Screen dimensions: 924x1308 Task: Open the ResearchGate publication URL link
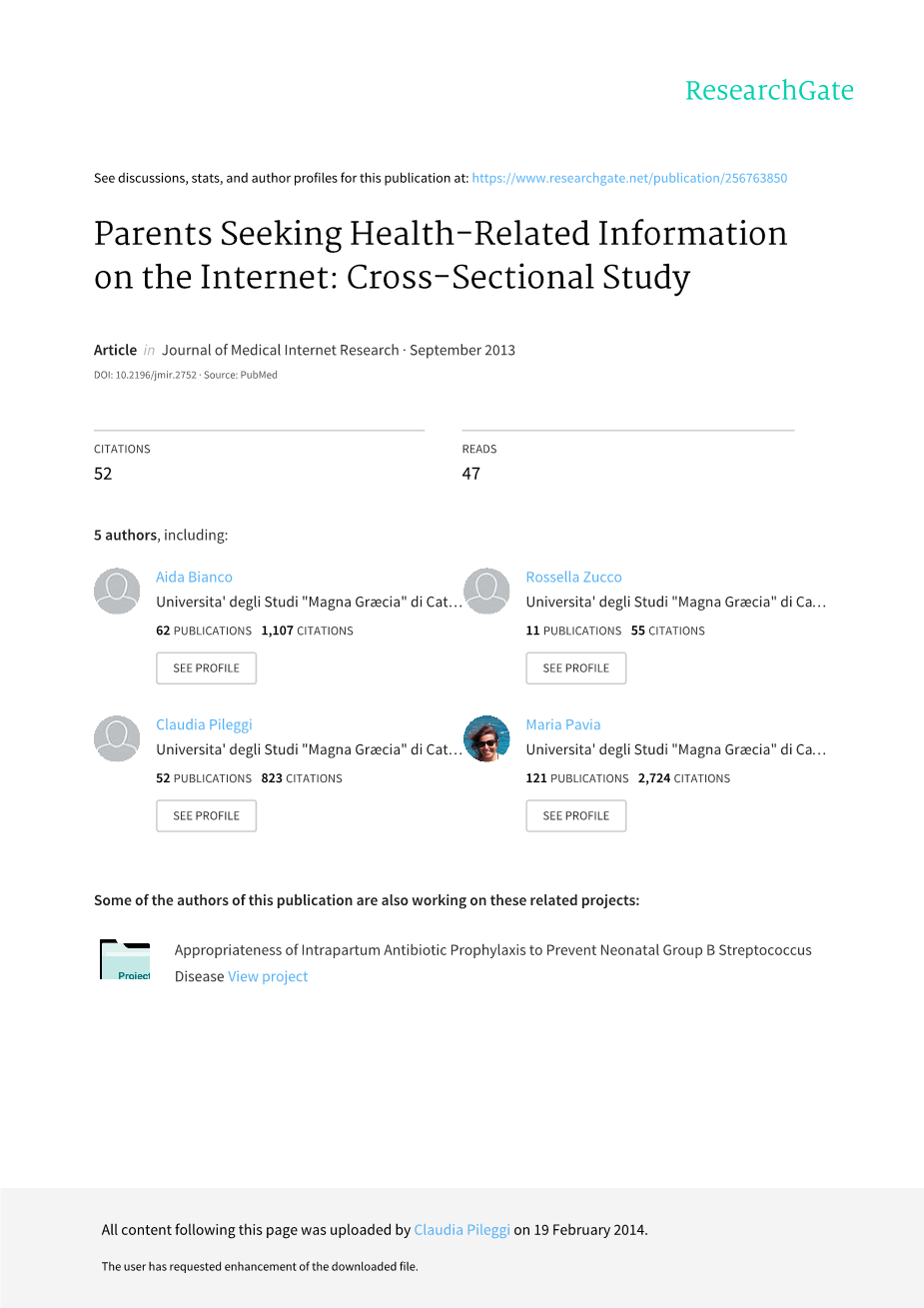coord(629,179)
